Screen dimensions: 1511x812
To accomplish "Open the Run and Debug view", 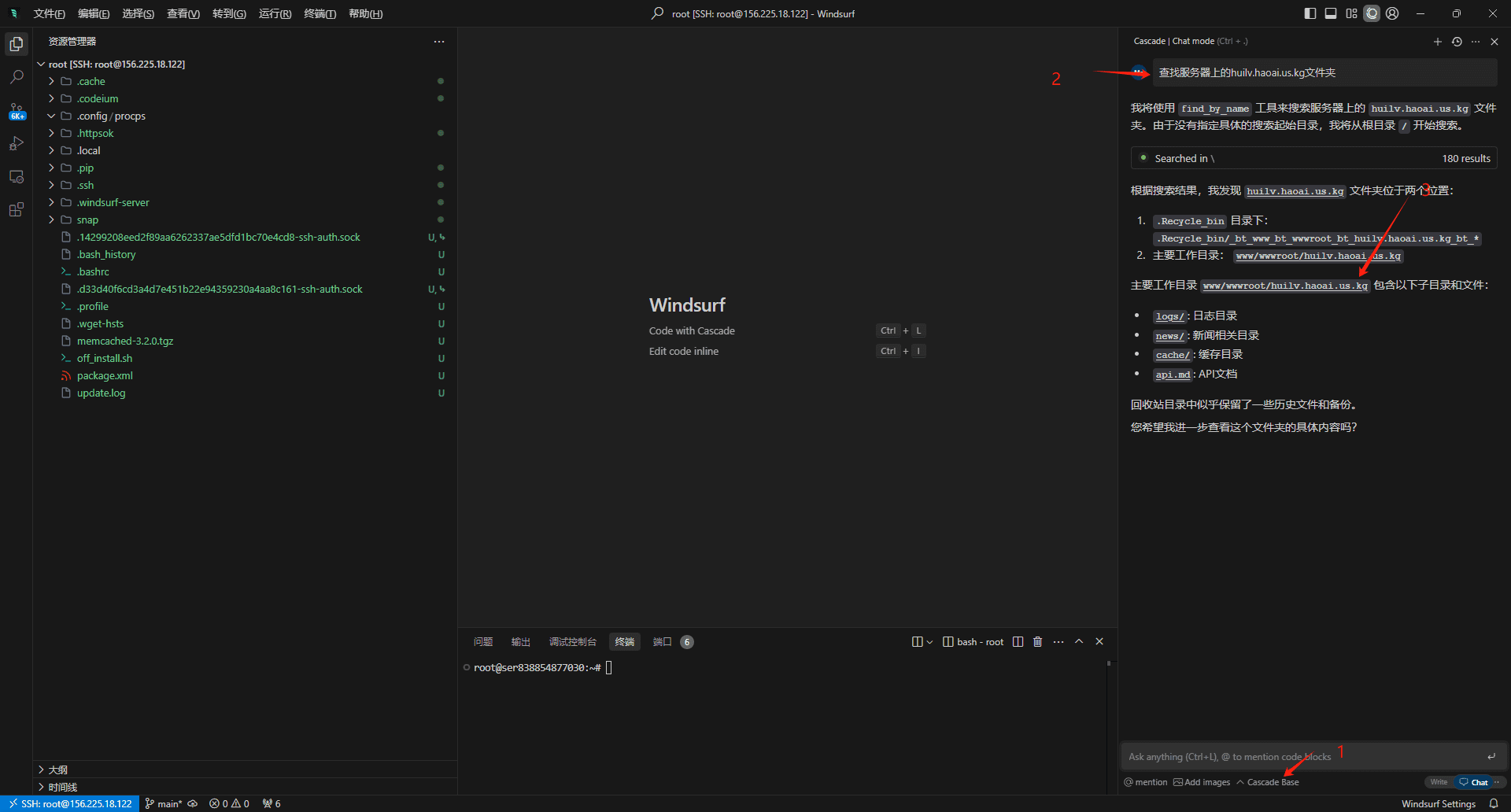I will pos(17,144).
